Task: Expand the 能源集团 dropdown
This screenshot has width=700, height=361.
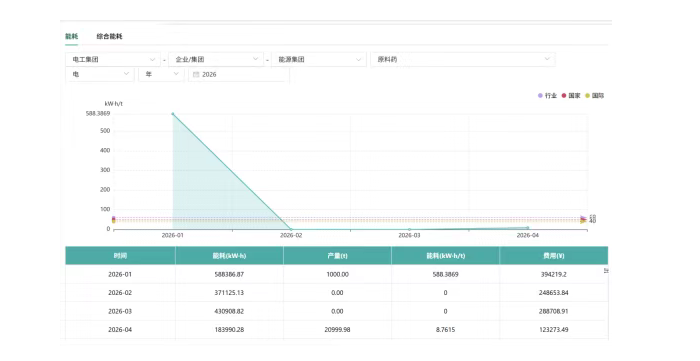Action: [x=319, y=59]
